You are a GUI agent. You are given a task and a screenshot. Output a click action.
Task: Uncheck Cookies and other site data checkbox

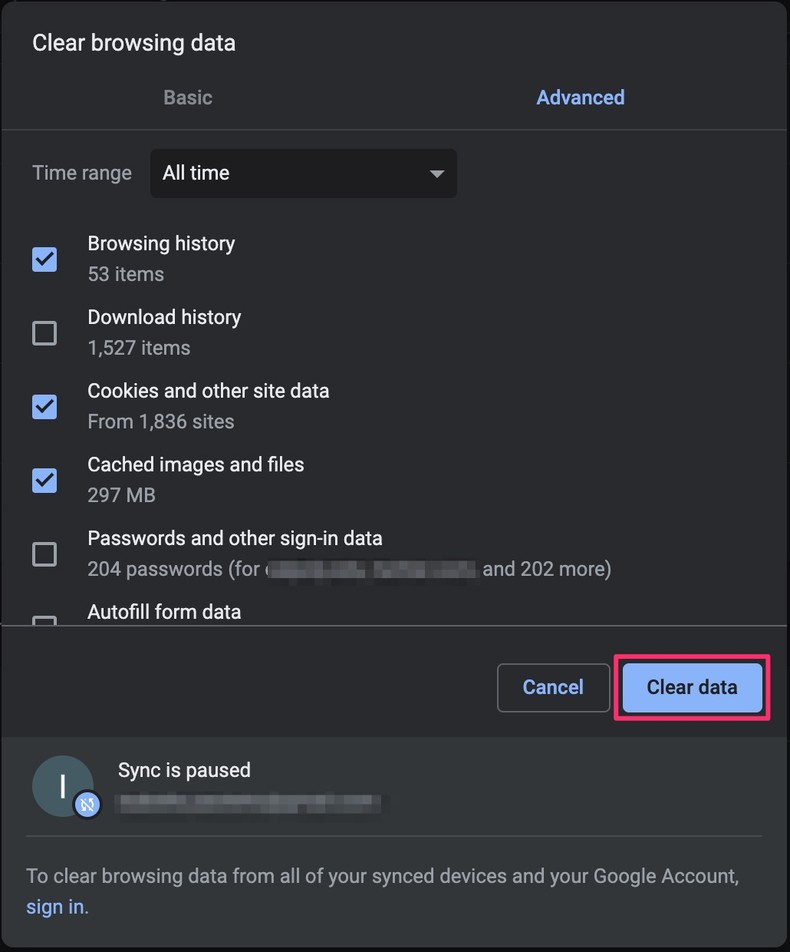[45, 406]
